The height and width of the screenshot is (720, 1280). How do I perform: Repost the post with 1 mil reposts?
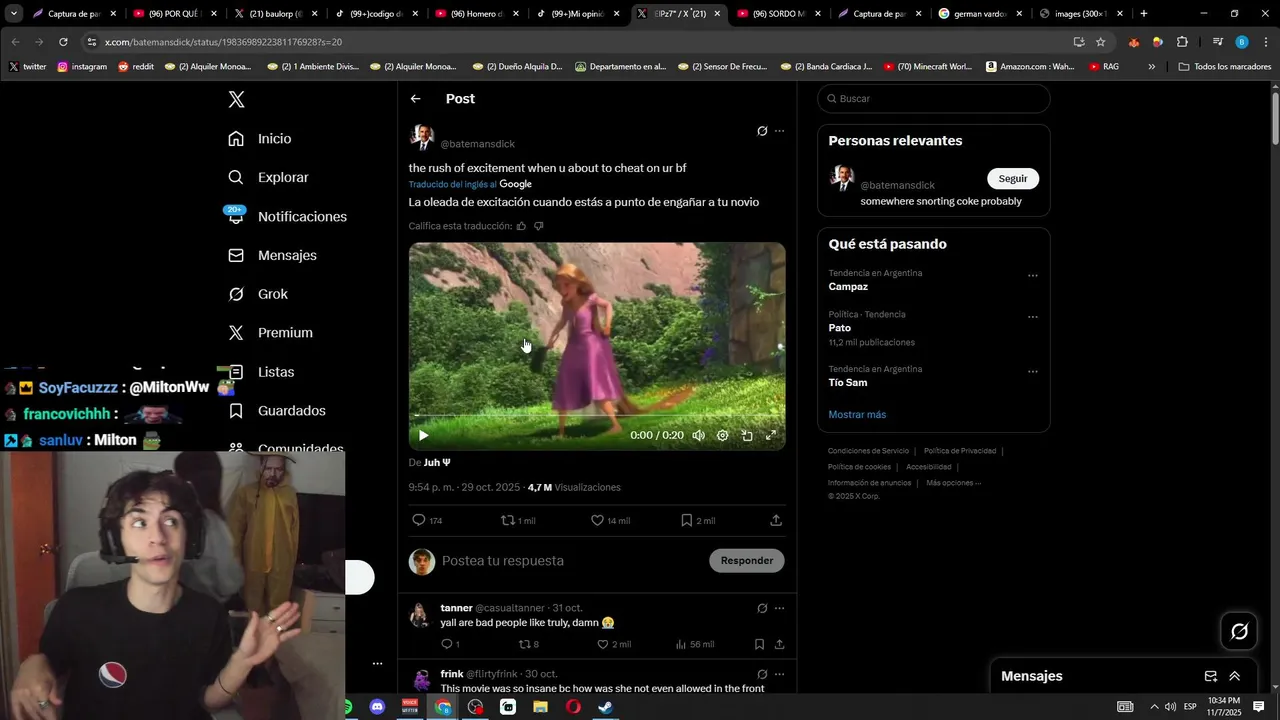pos(518,520)
